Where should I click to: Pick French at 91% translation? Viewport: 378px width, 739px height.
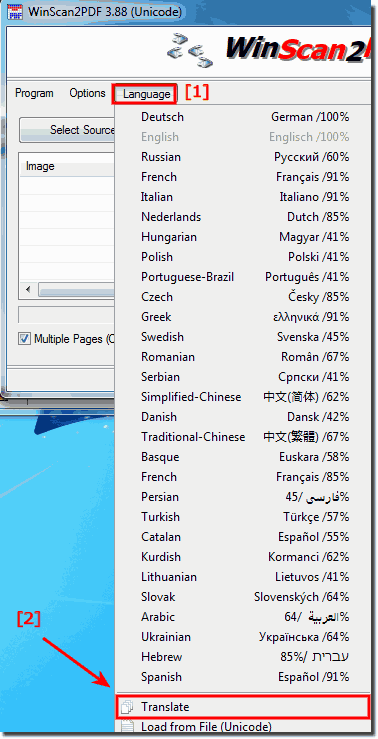[x=242, y=177]
